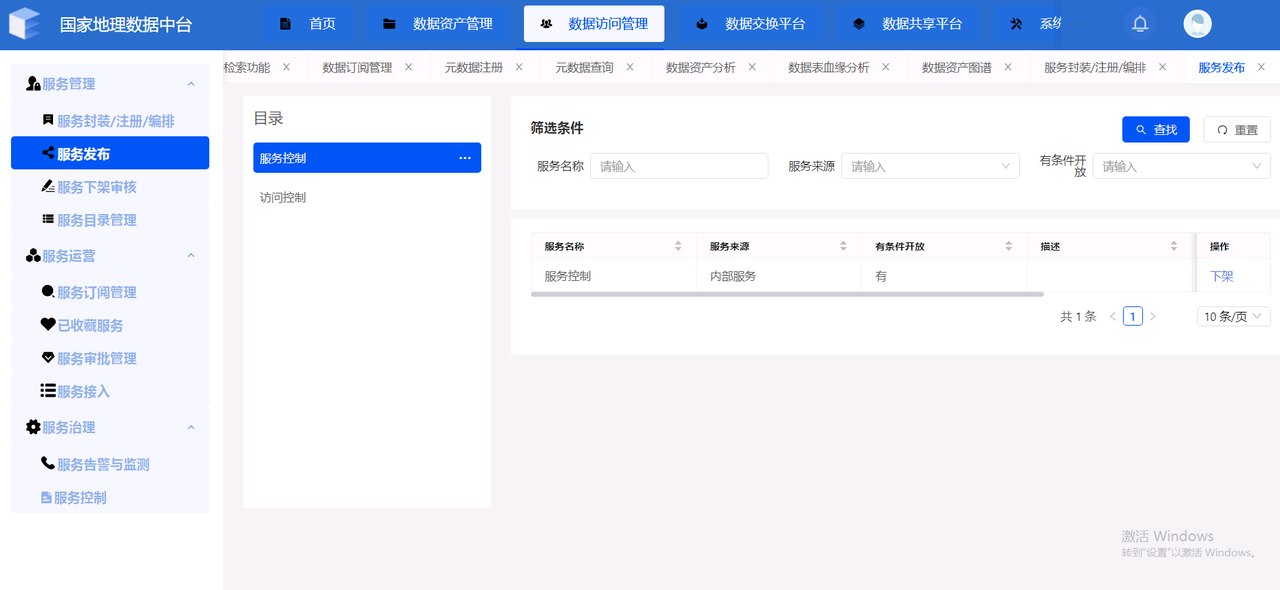1280x590 pixels.
Task: Collapse the 服务管理 sidebar group
Action: [x=191, y=84]
